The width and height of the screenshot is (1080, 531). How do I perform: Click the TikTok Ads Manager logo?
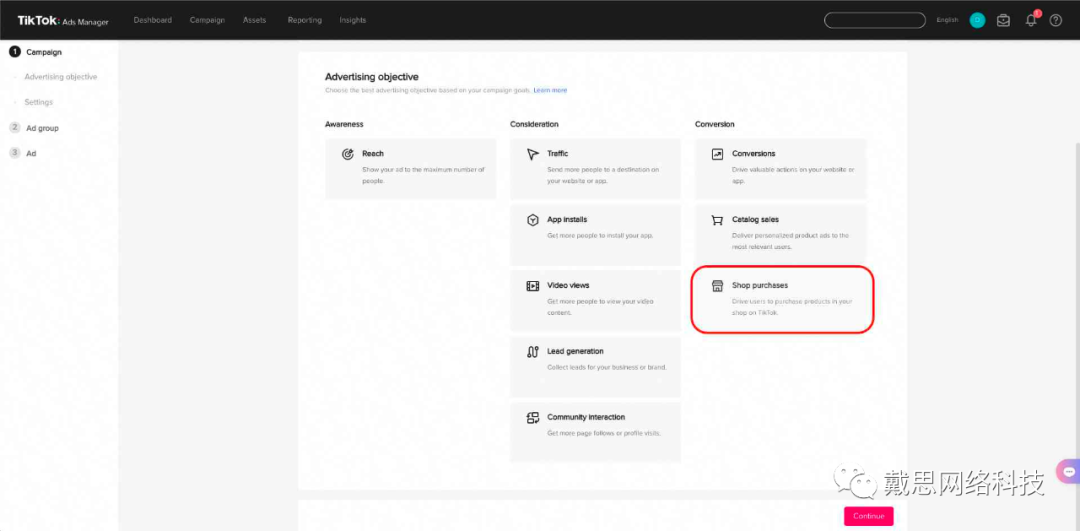click(63, 21)
